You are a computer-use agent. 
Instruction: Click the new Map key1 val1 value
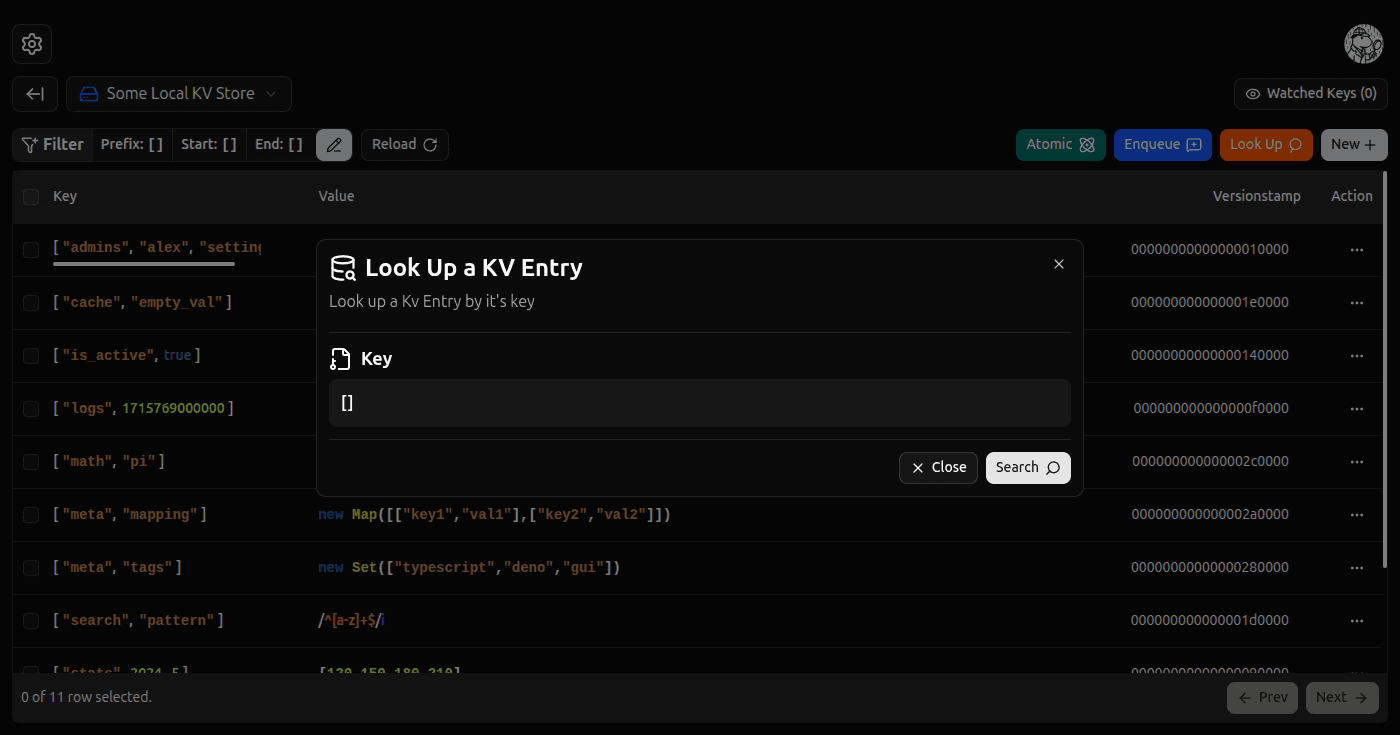tap(494, 515)
